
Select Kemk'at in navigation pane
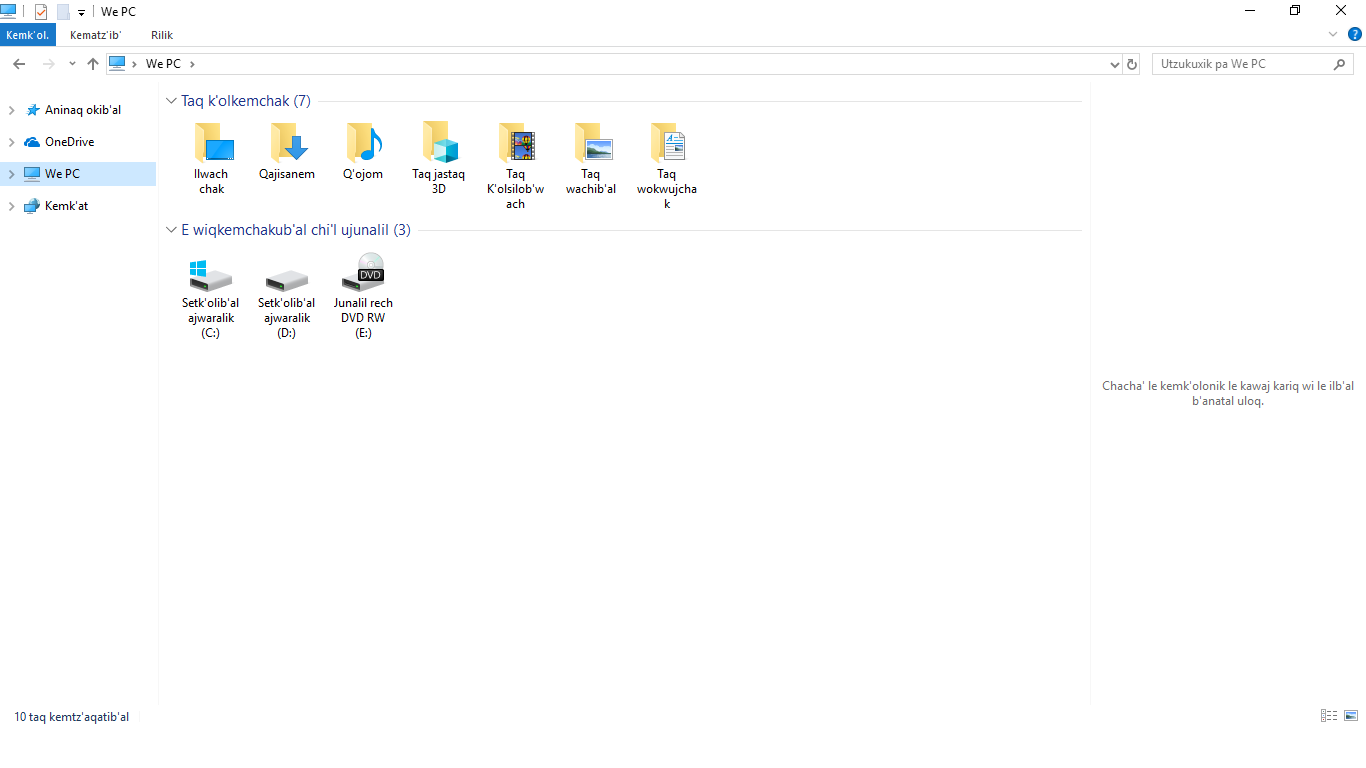tap(66, 206)
